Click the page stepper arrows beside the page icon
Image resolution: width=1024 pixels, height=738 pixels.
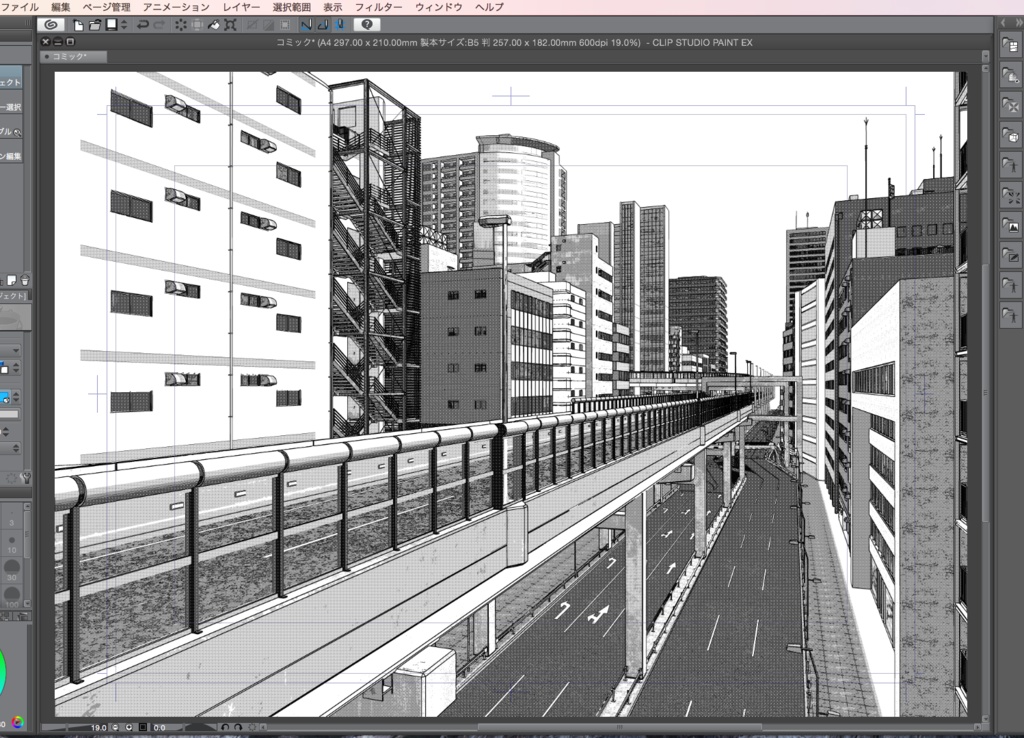tap(123, 25)
